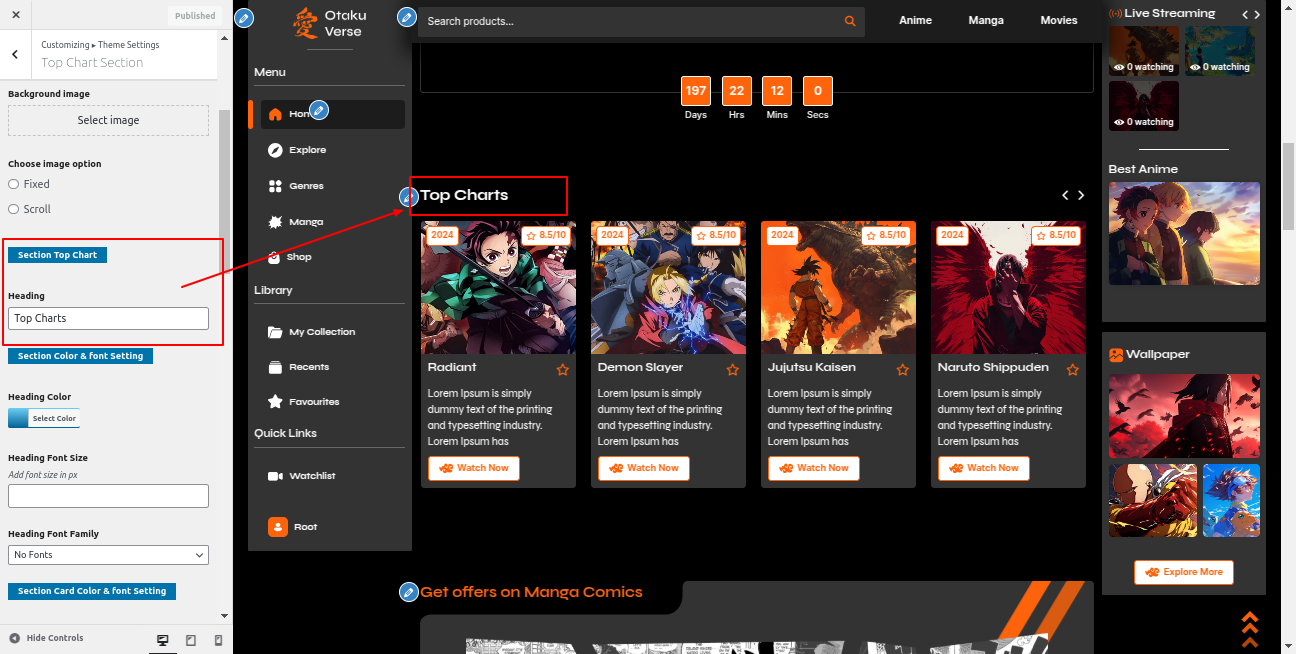This screenshot has height=654, width=1296.
Task: Click the search magnifier icon
Action: 850,21
